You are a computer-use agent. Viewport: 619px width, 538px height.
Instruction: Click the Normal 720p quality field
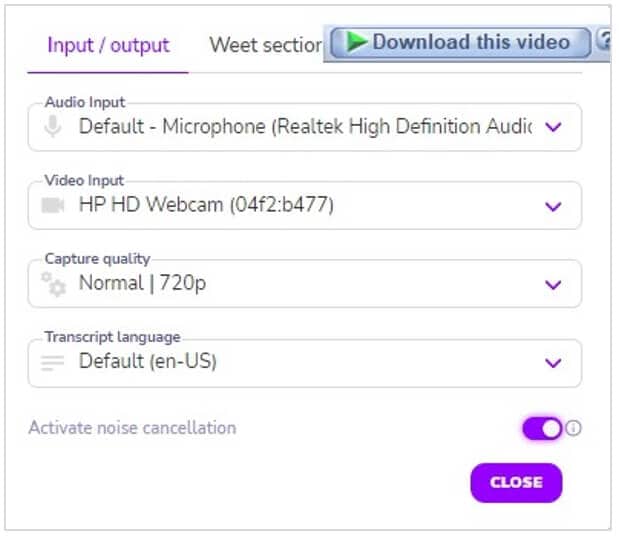305,283
